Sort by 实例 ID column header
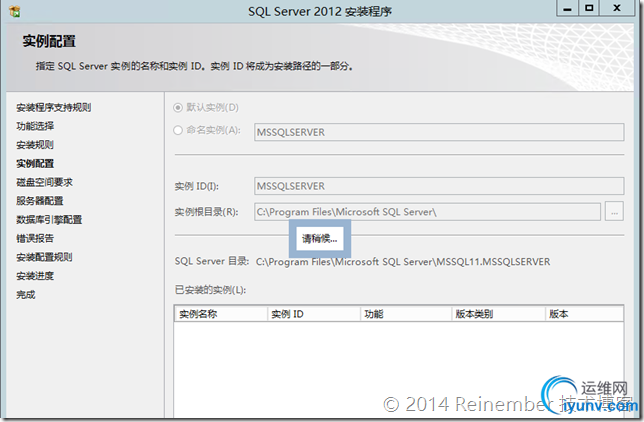 314,314
